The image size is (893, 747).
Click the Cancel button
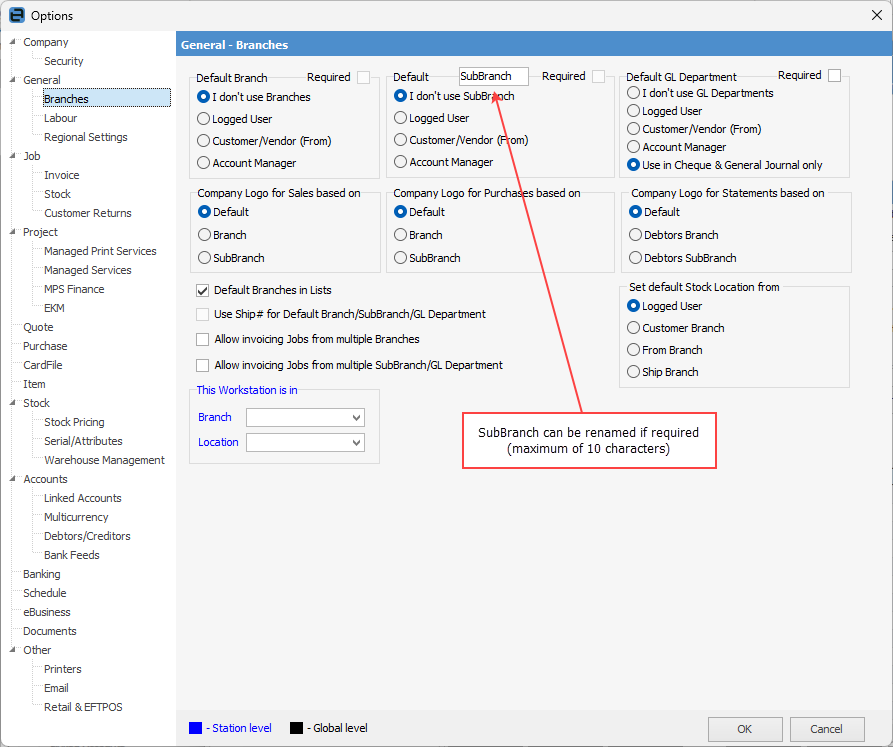pos(826,729)
